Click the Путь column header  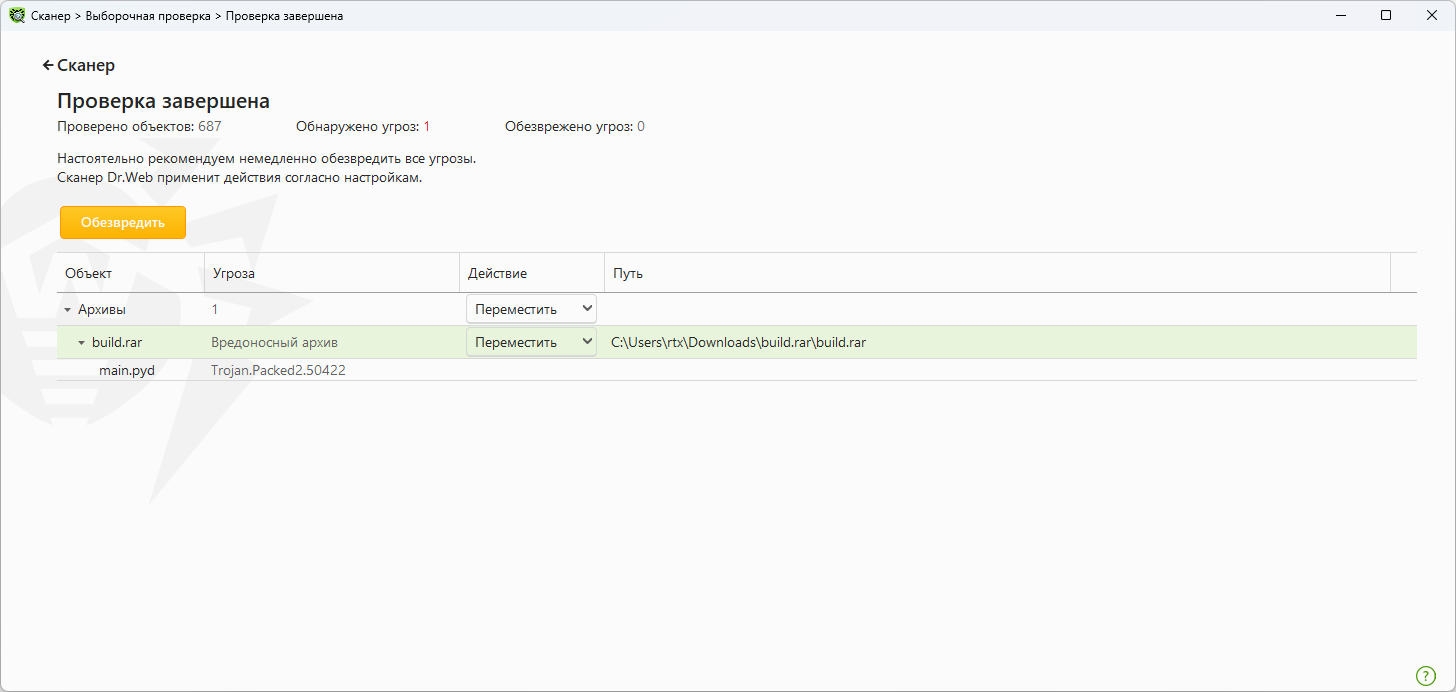coord(997,273)
